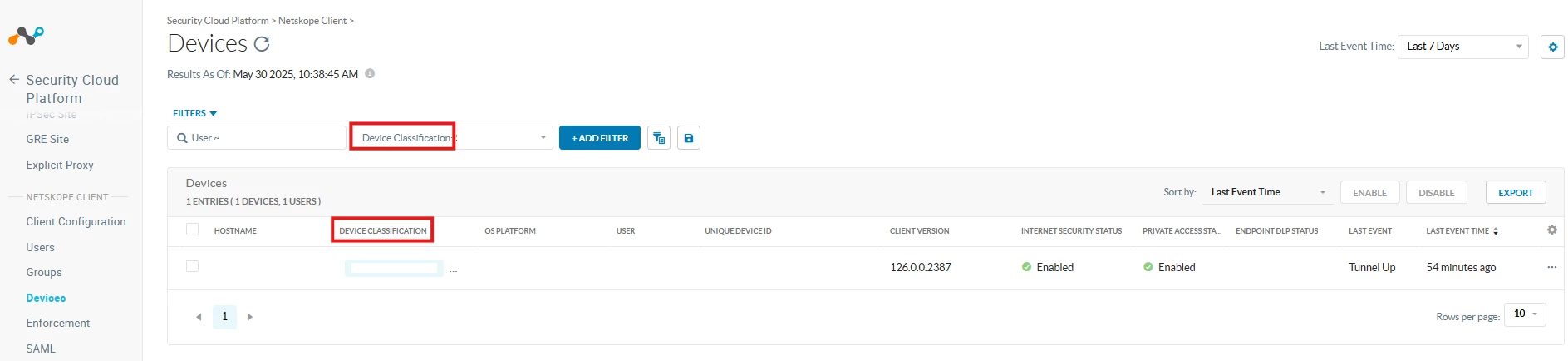This screenshot has width=1568, height=361.
Task: Click the ENABLE button
Action: coord(1369,192)
